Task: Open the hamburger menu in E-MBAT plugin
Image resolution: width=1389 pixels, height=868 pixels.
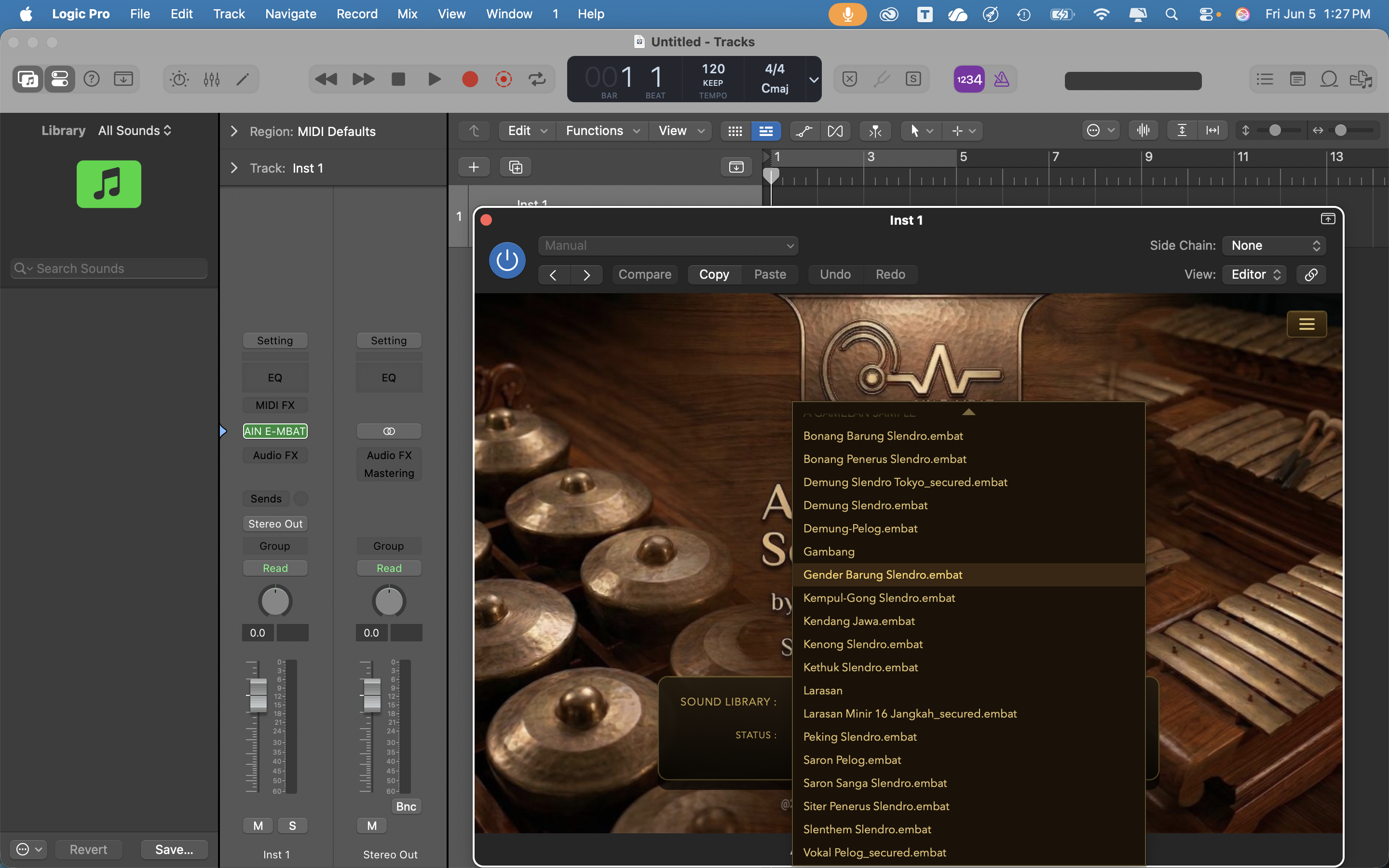Action: pyautogui.click(x=1307, y=324)
